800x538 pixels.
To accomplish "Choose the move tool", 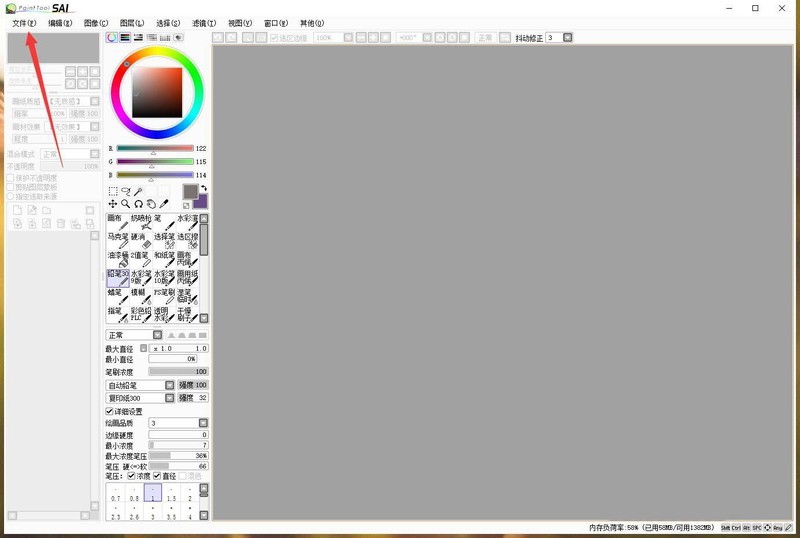I will [x=113, y=204].
